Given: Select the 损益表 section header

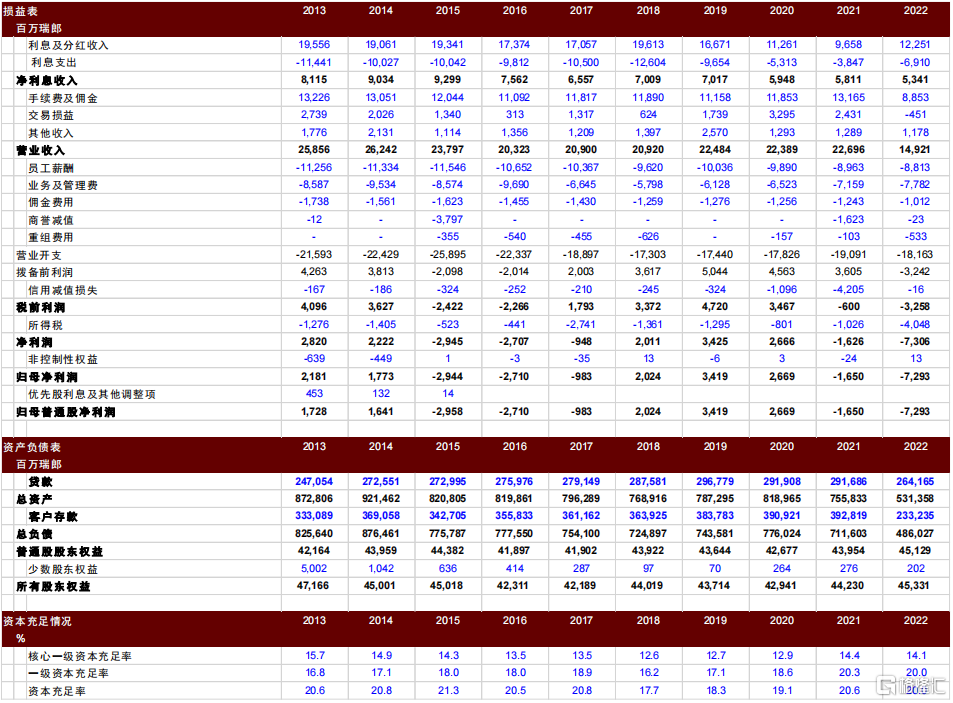Looking at the screenshot, I should [x=22, y=10].
